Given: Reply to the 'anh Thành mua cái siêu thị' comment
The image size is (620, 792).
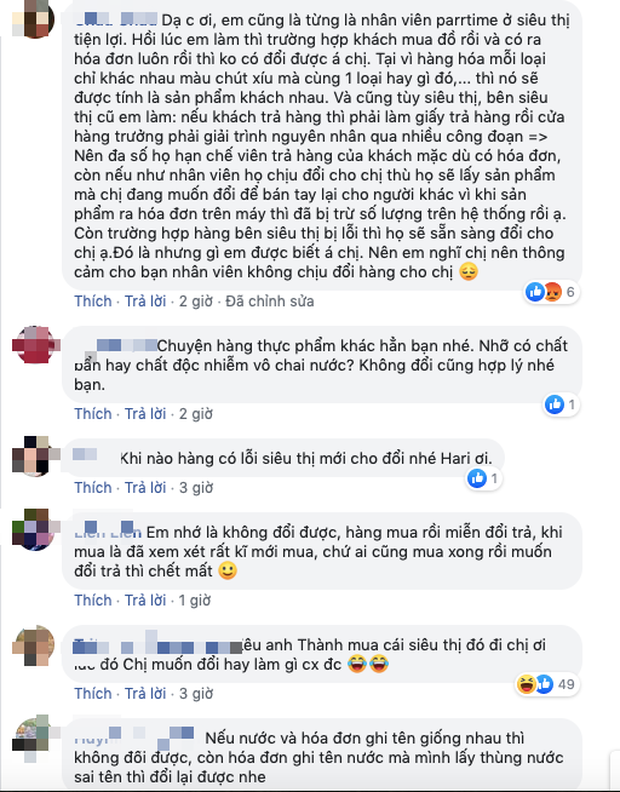Looking at the screenshot, I should [x=146, y=694].
